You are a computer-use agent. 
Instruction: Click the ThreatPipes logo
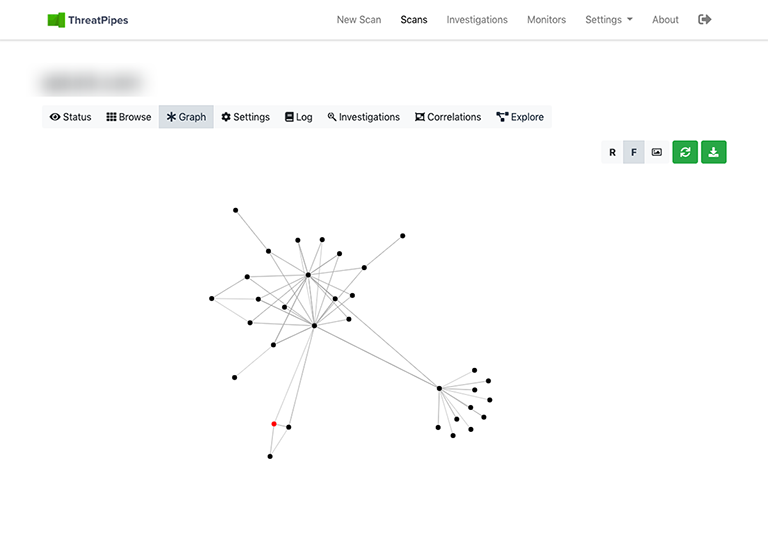[x=88, y=19]
